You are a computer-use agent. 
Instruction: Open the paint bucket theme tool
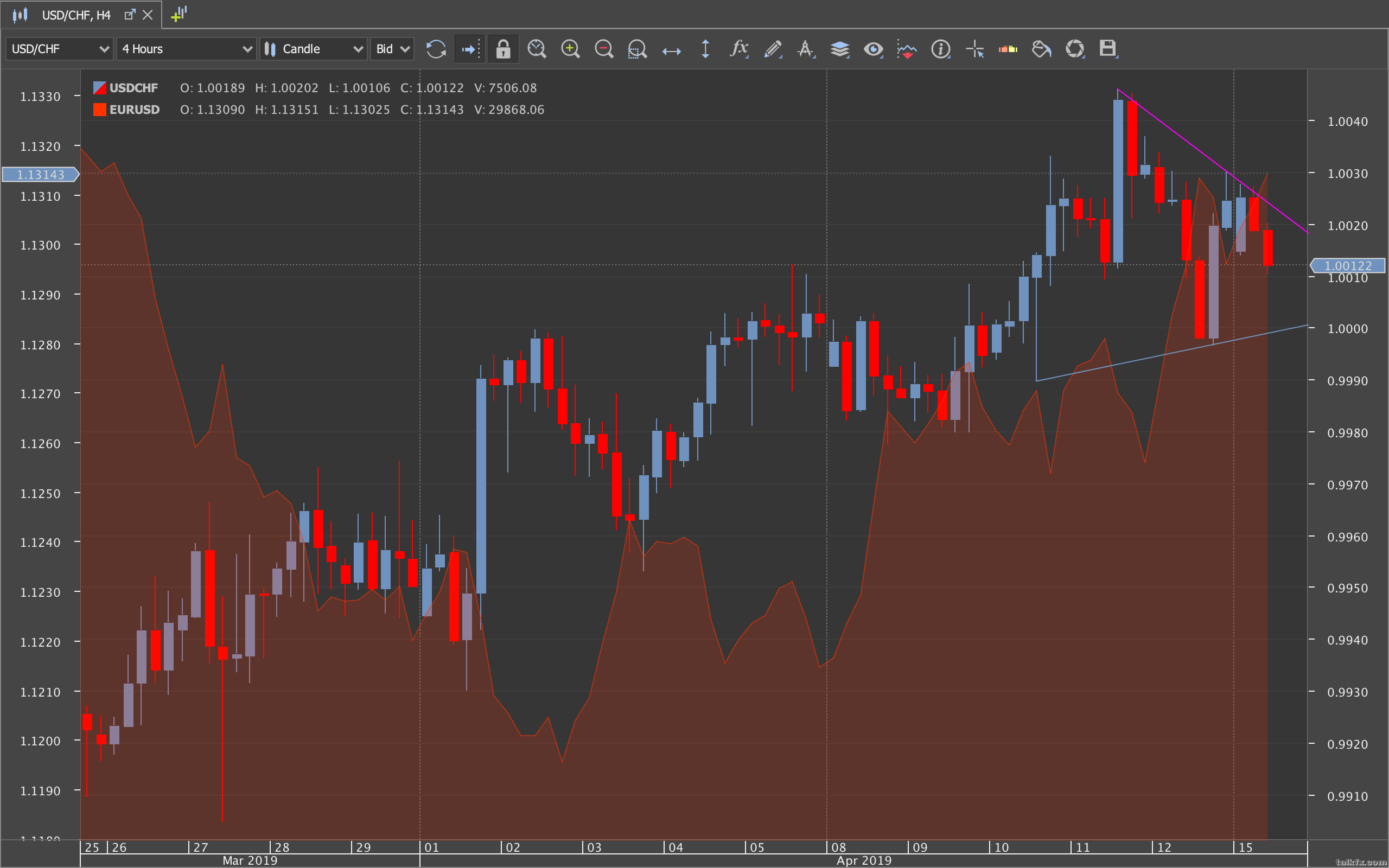(x=1041, y=49)
